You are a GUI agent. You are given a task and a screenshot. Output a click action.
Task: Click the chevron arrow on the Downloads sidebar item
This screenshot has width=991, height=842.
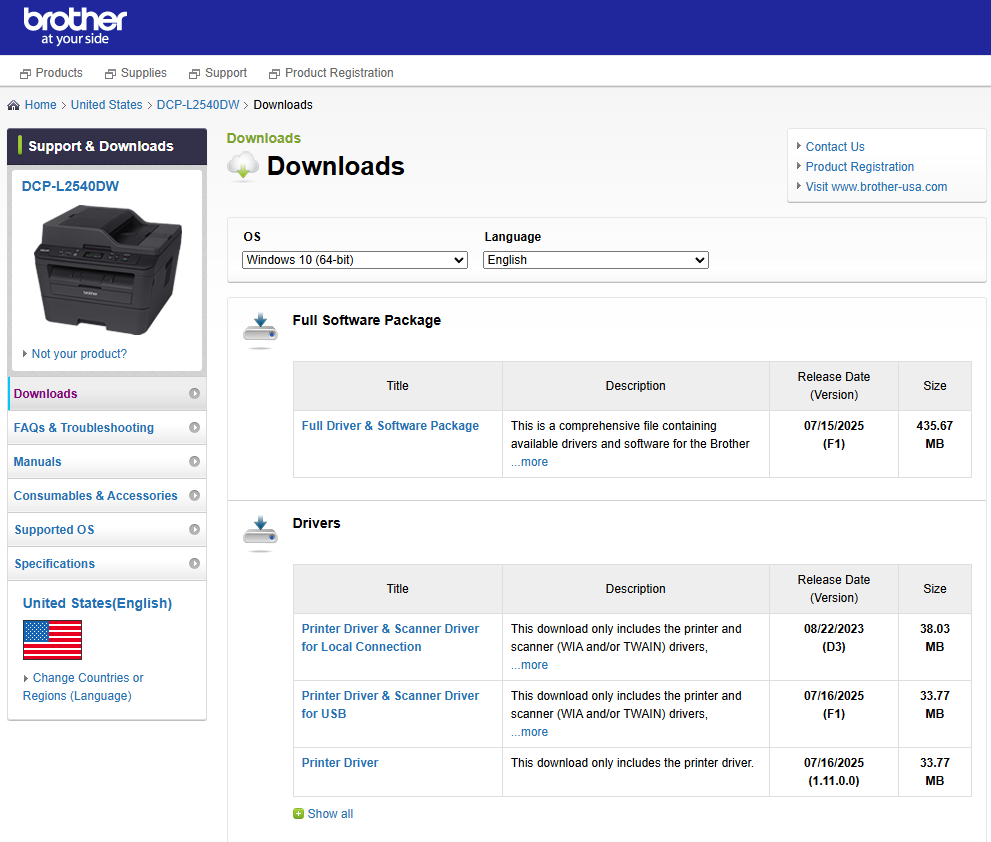196,394
